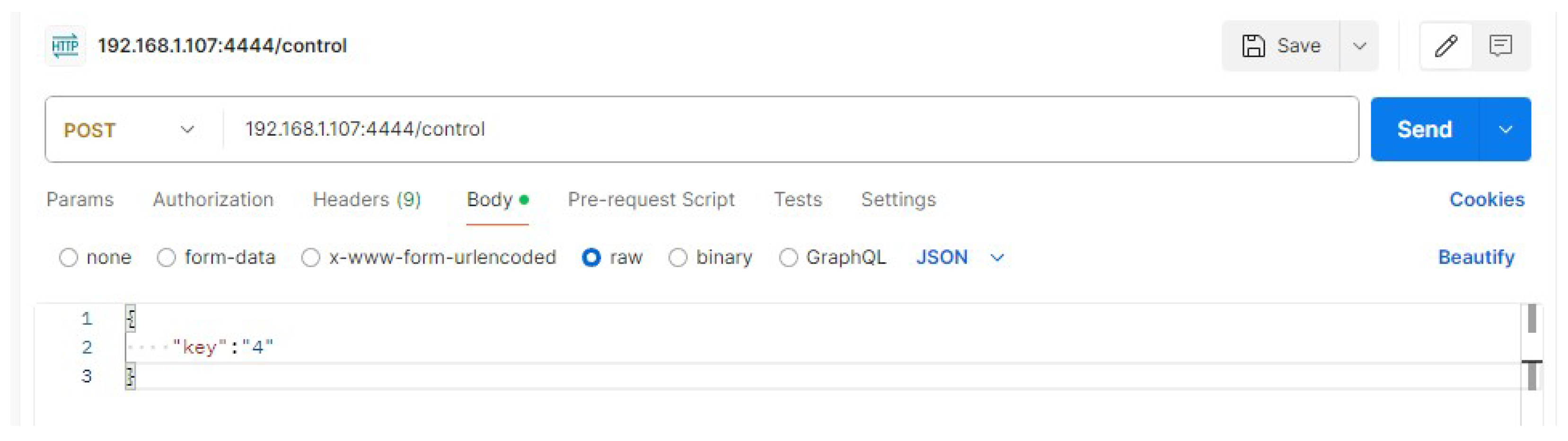The image size is (1568, 441).
Task: Select the x-www-form-urlencoded radio option
Action: tap(310, 257)
